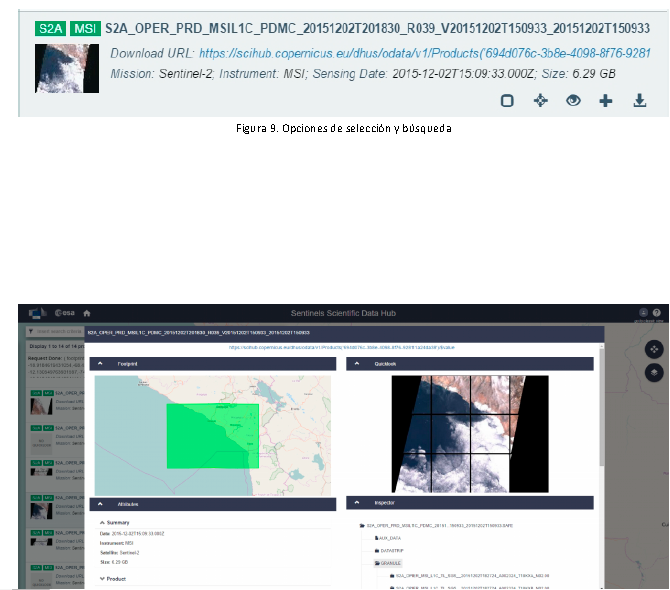Click the zoom-to-product crosshair icon
Screen dimensions: 670x590
click(x=541, y=101)
